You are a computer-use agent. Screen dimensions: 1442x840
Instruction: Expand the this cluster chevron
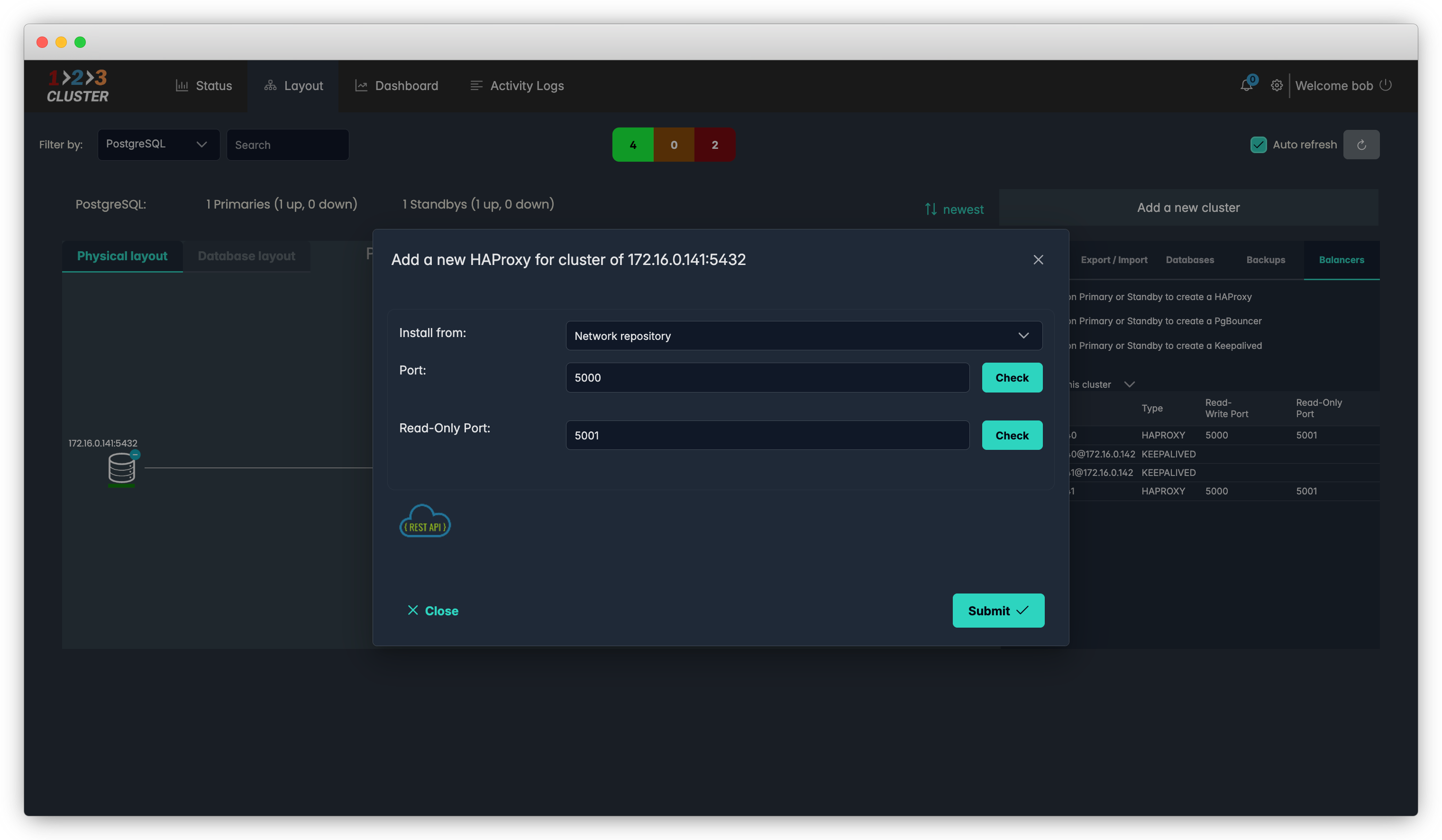(1129, 384)
